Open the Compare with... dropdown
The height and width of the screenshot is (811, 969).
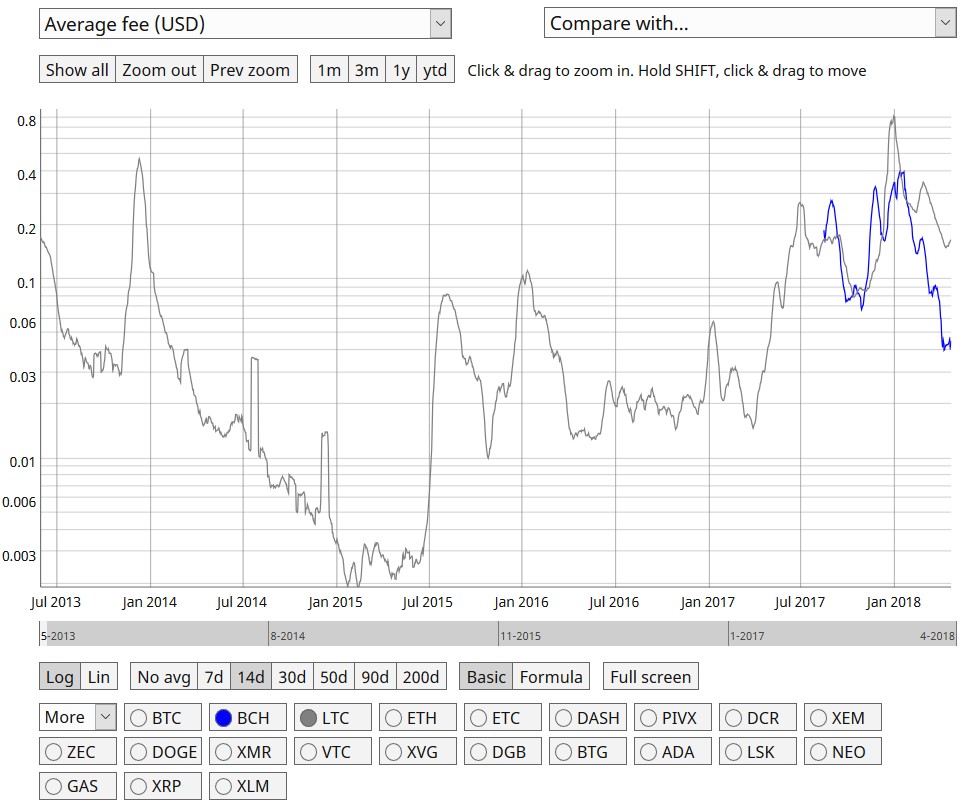pos(750,23)
